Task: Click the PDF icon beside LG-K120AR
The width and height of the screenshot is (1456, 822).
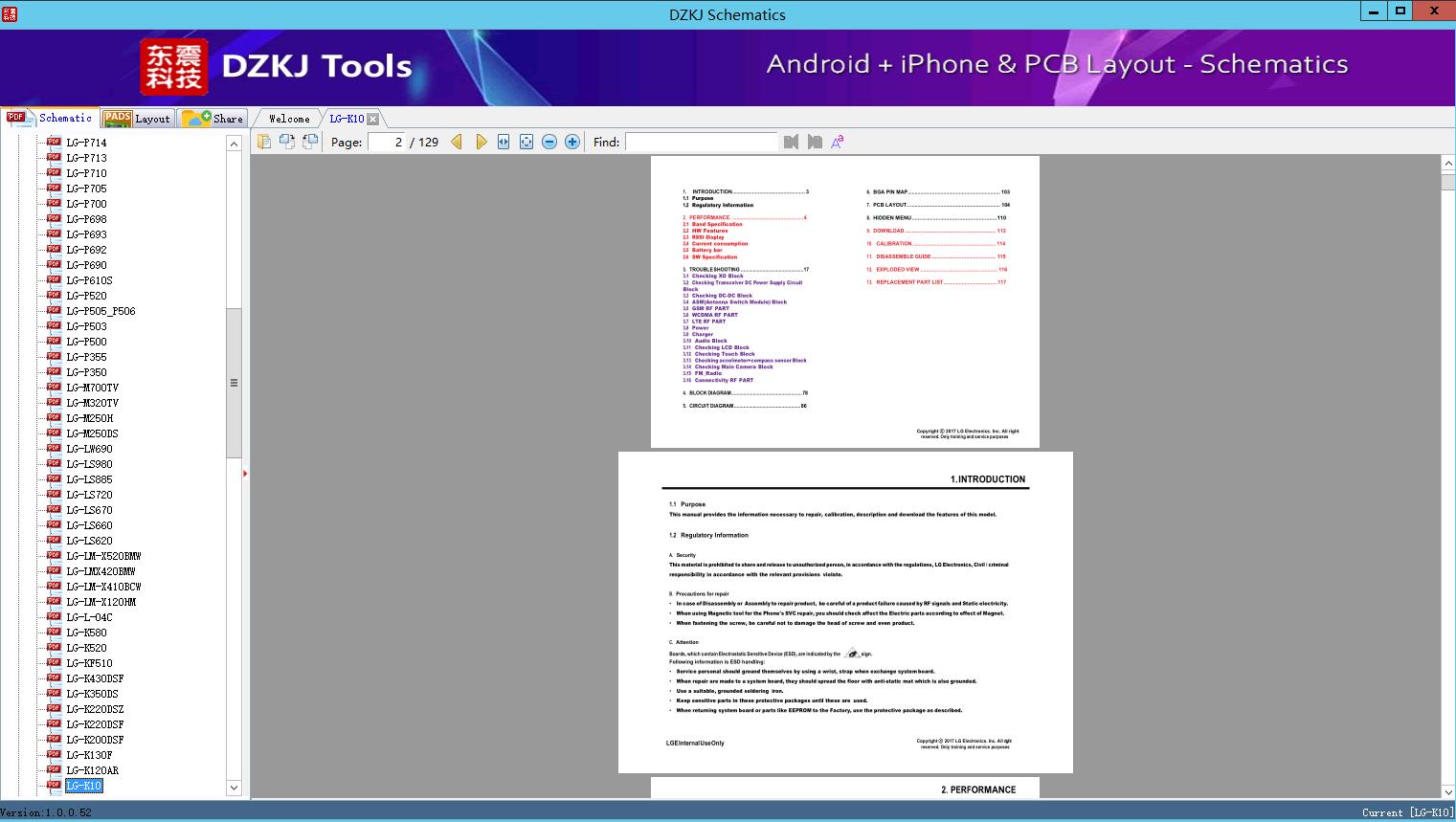Action: tap(55, 769)
